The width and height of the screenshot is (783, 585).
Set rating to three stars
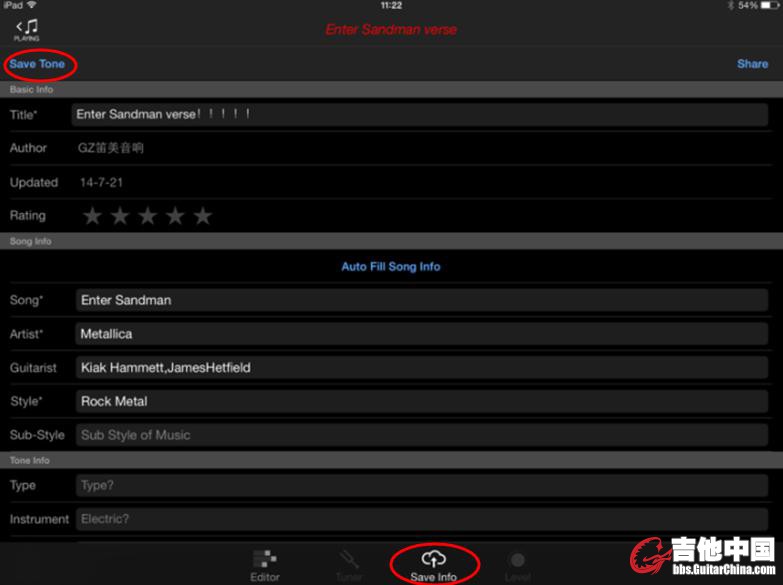click(147, 216)
